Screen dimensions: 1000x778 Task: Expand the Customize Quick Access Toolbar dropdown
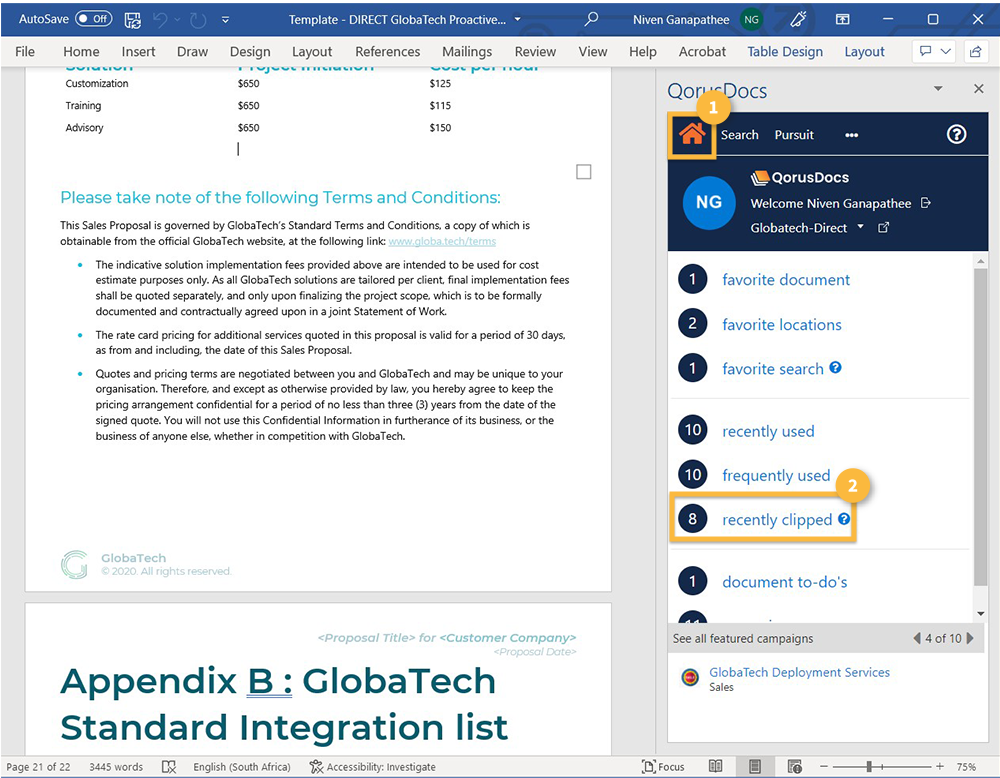[225, 19]
